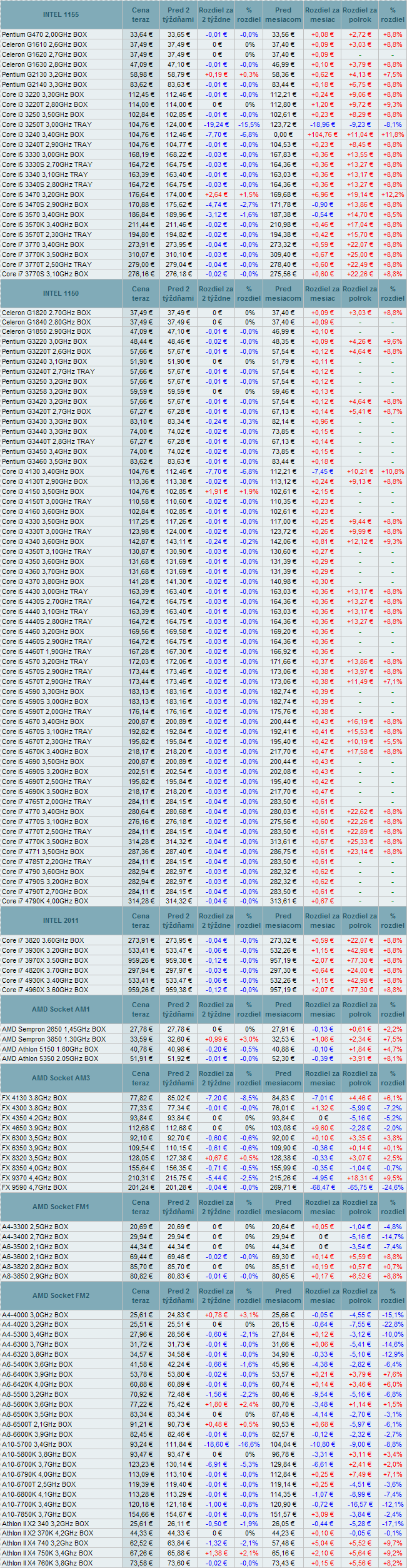The image size is (407, 1568).
Task: Select Athlon II X2 340 3,2GHz BOX name
Action: tap(46, 1524)
